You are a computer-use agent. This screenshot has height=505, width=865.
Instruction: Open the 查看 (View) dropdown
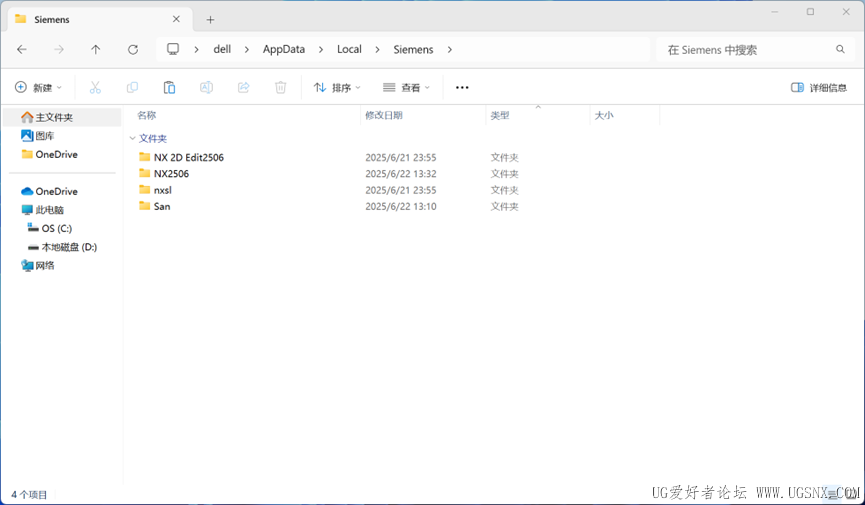406,87
